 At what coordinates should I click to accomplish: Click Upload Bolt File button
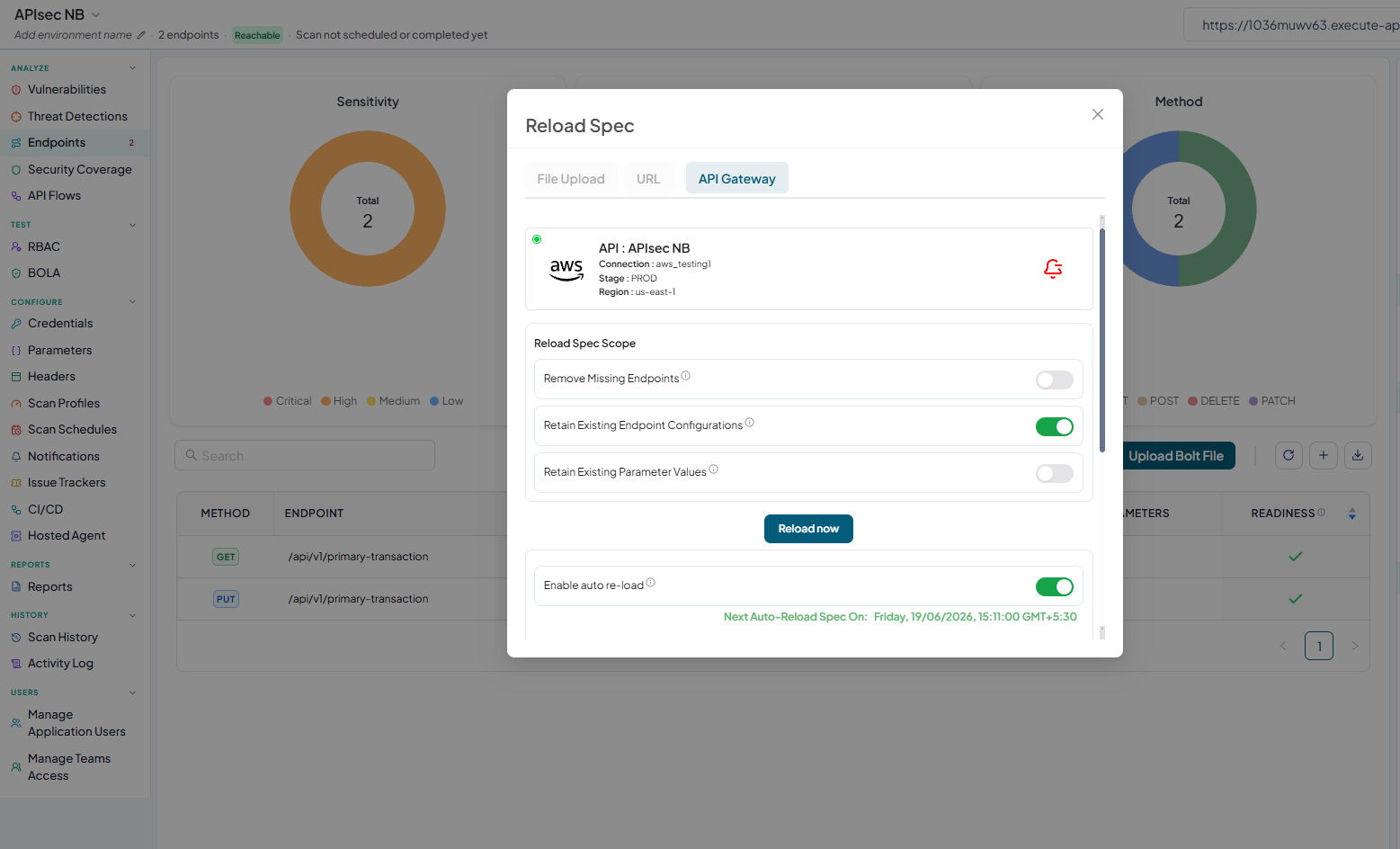click(x=1176, y=456)
